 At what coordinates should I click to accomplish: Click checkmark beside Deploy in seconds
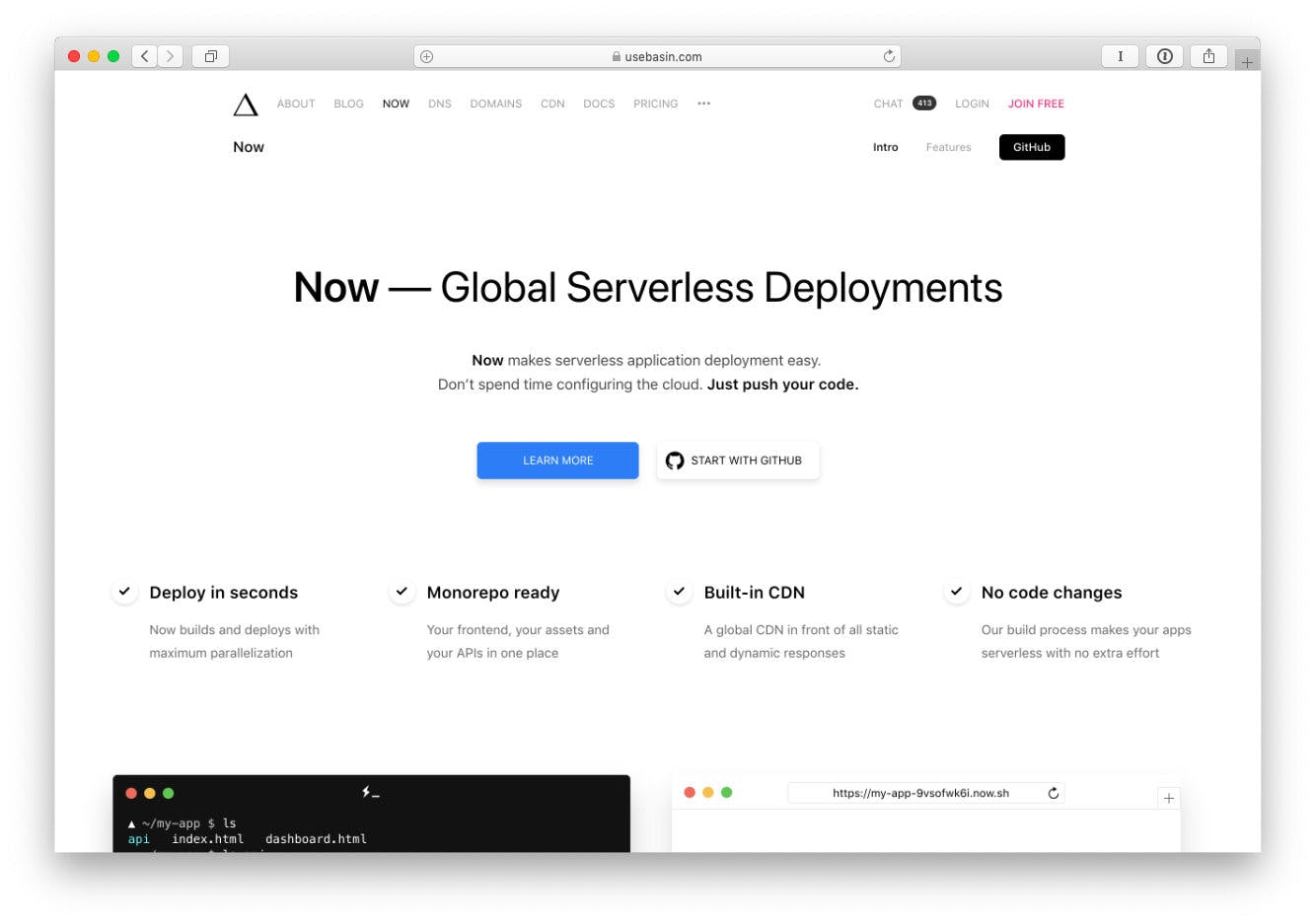[x=124, y=592]
